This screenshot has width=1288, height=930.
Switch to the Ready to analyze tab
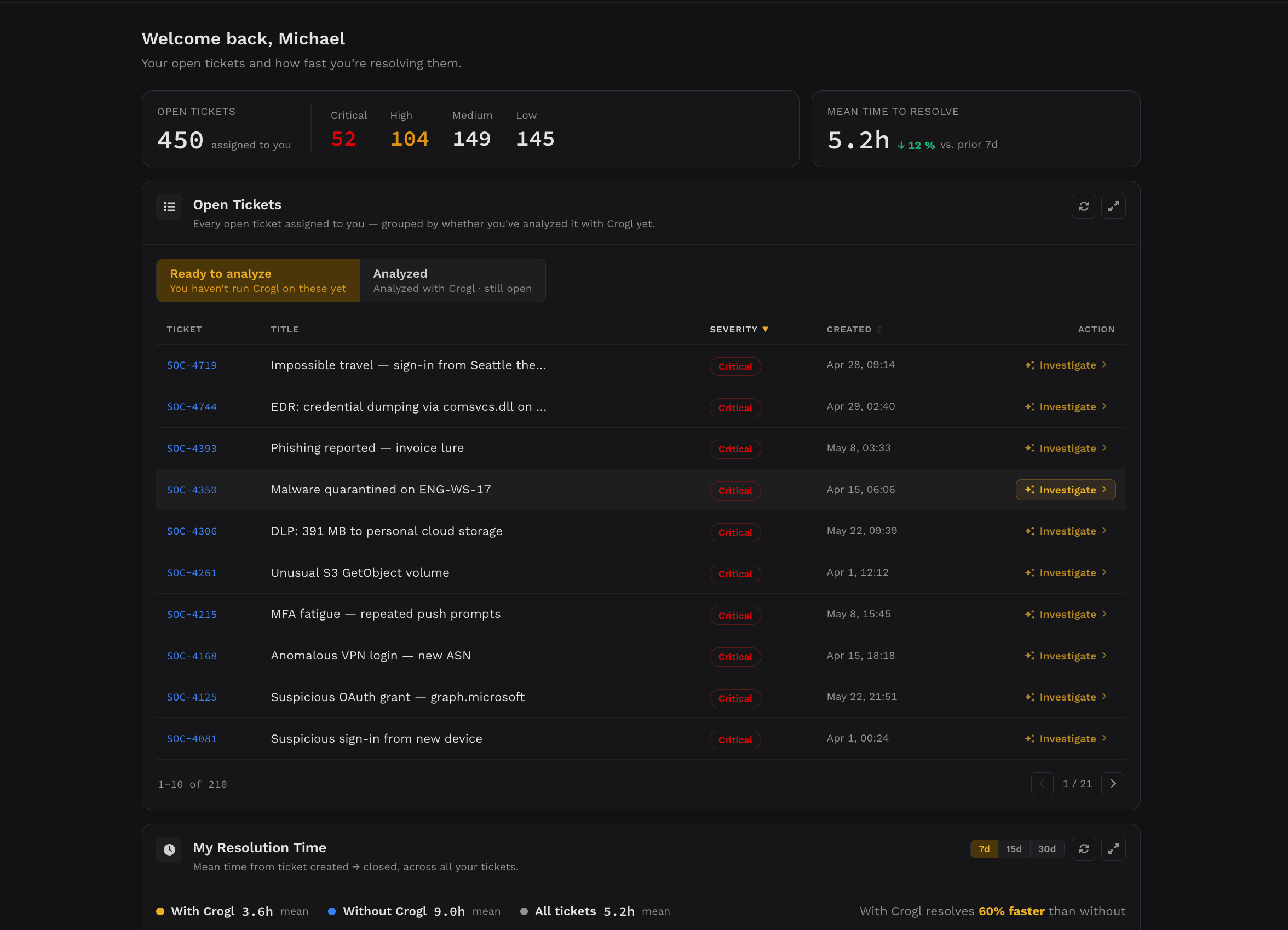tap(258, 280)
